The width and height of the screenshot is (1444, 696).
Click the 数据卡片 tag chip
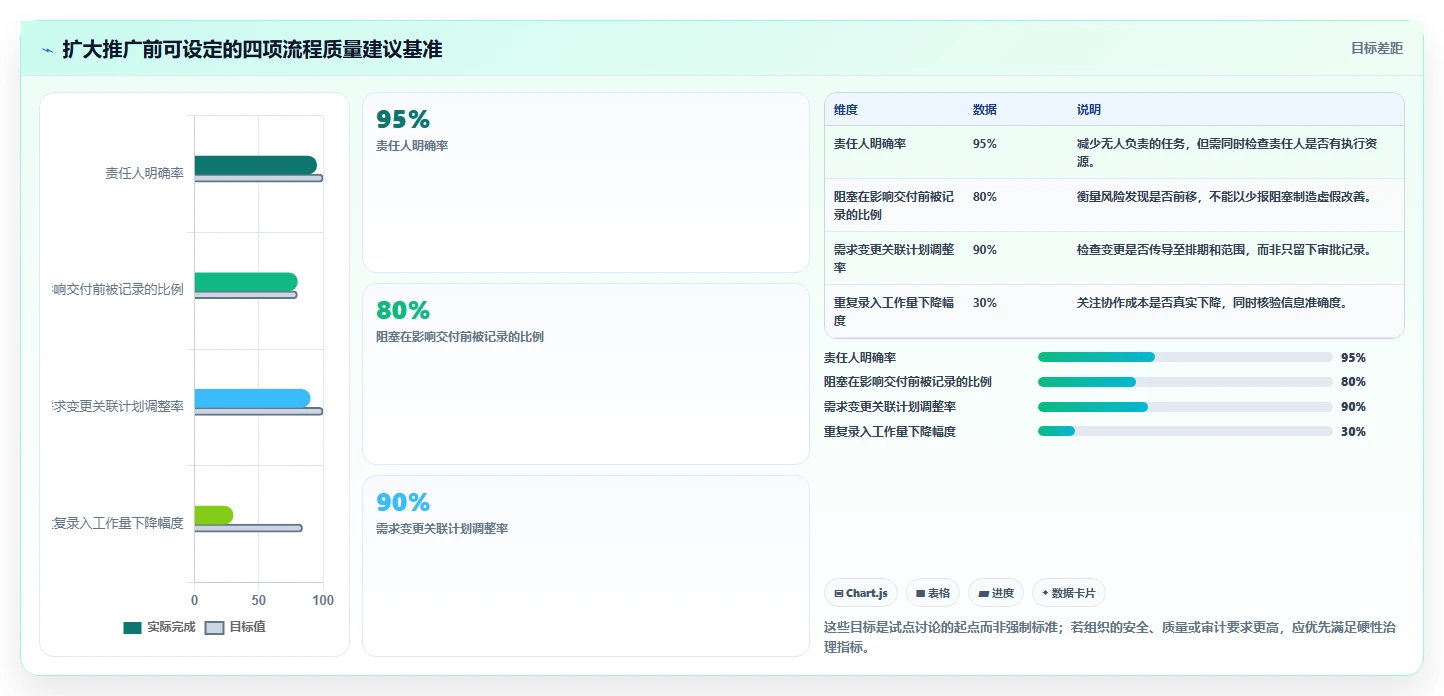pos(1069,593)
